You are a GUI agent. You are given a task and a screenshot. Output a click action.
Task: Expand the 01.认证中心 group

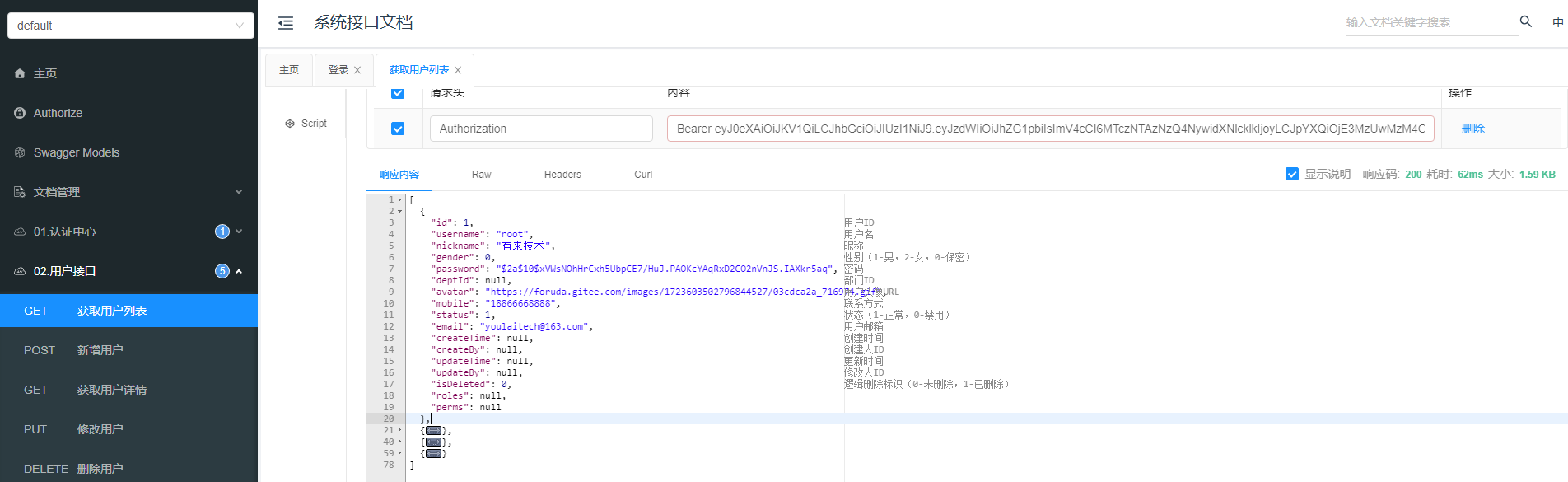pos(128,232)
